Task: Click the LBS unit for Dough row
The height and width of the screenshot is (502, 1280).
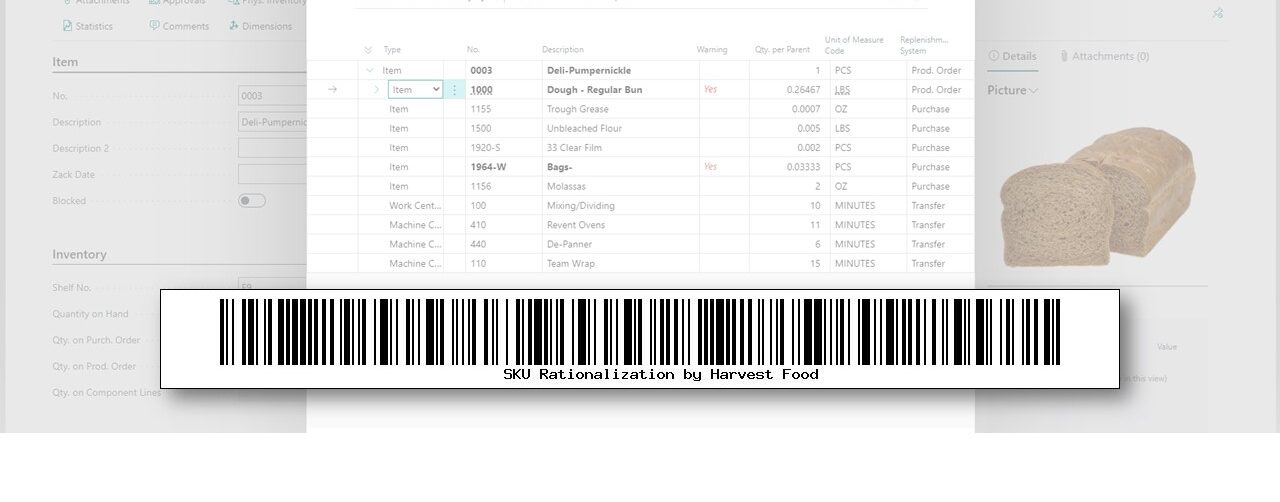Action: [843, 90]
